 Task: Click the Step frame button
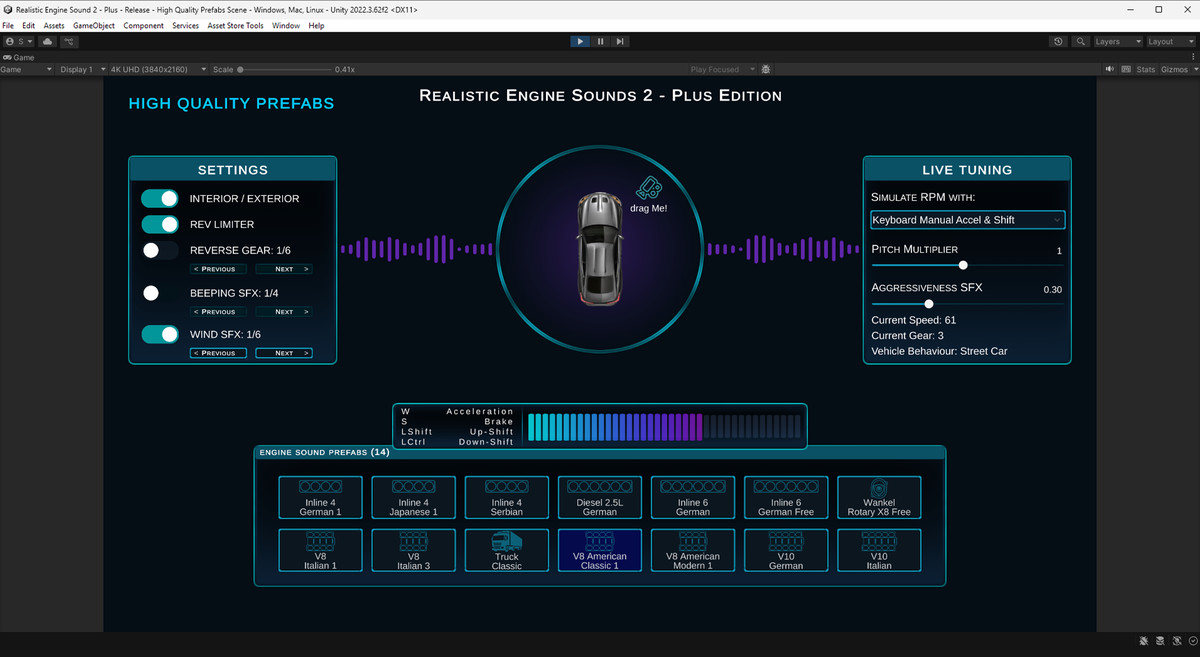[x=620, y=41]
